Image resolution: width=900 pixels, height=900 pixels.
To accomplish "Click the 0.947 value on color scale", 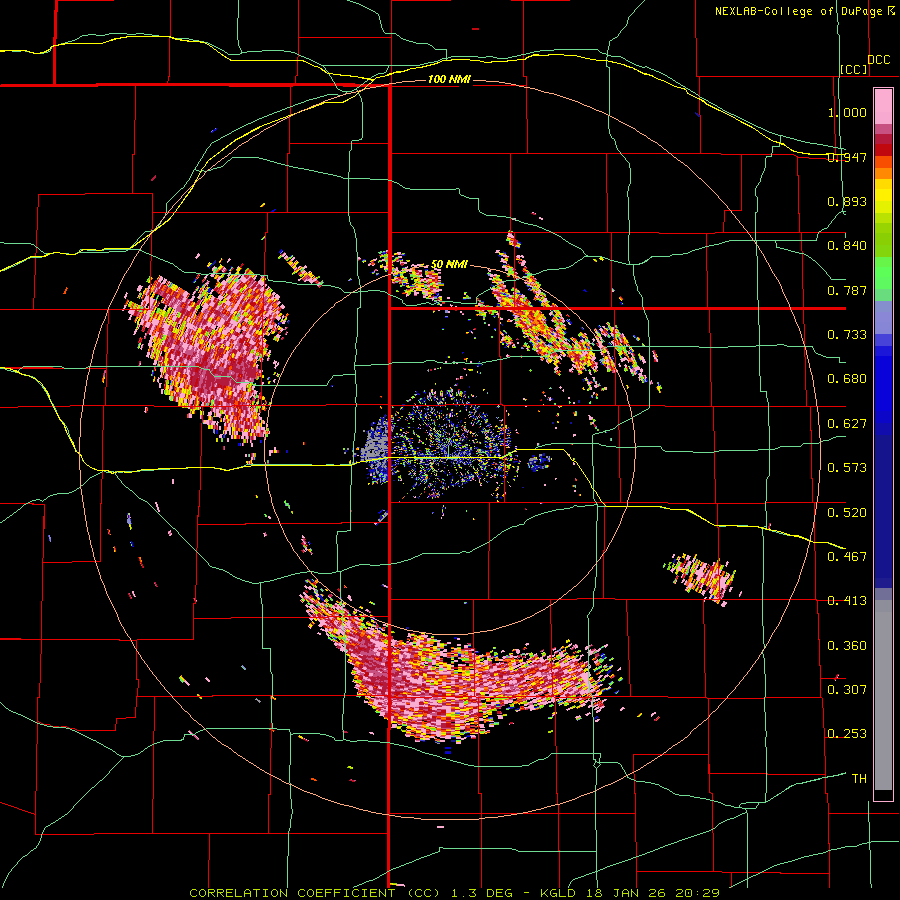I will 847,157.
